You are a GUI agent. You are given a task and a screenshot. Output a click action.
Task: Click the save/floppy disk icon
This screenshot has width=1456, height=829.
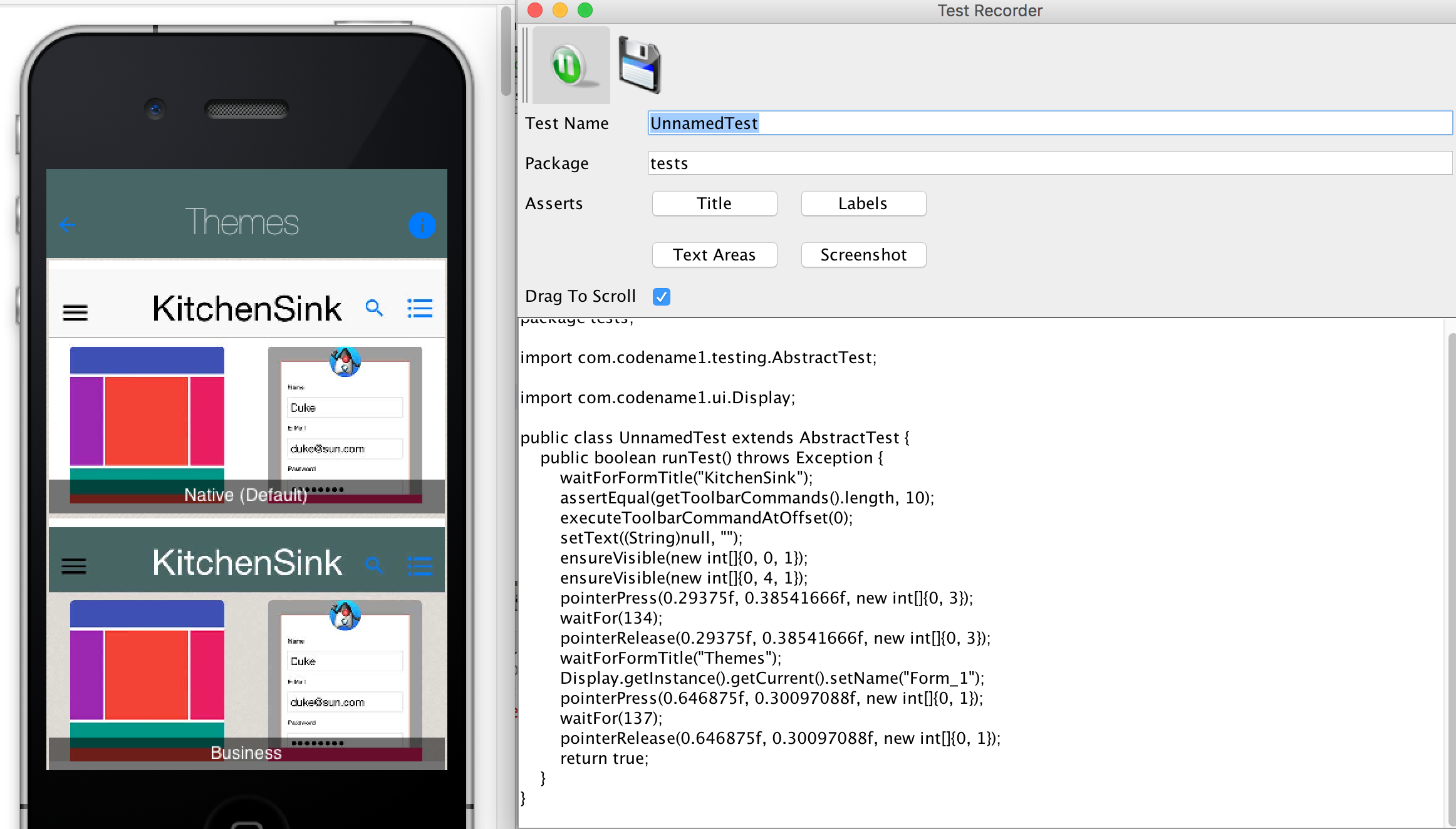click(x=639, y=66)
